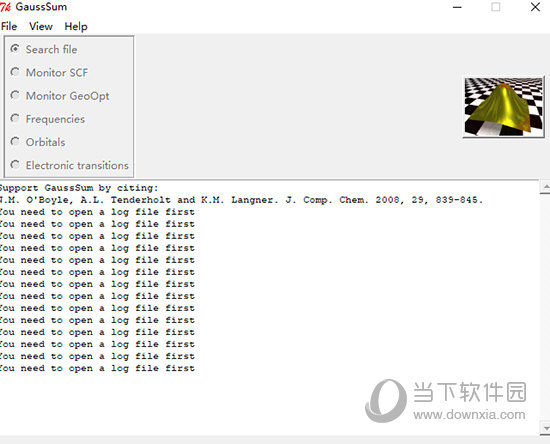Screen dimensions: 550x444
Task: Click the scrollbar up arrow of the log
Action: 545,187
